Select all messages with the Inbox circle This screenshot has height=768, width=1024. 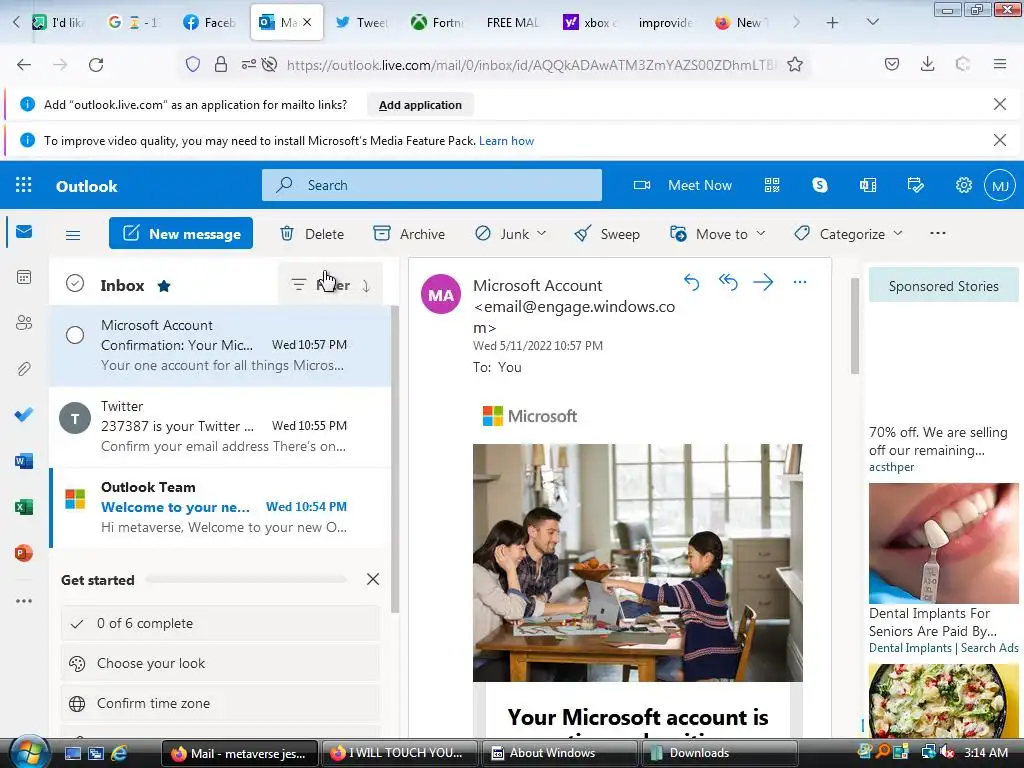[75, 283]
